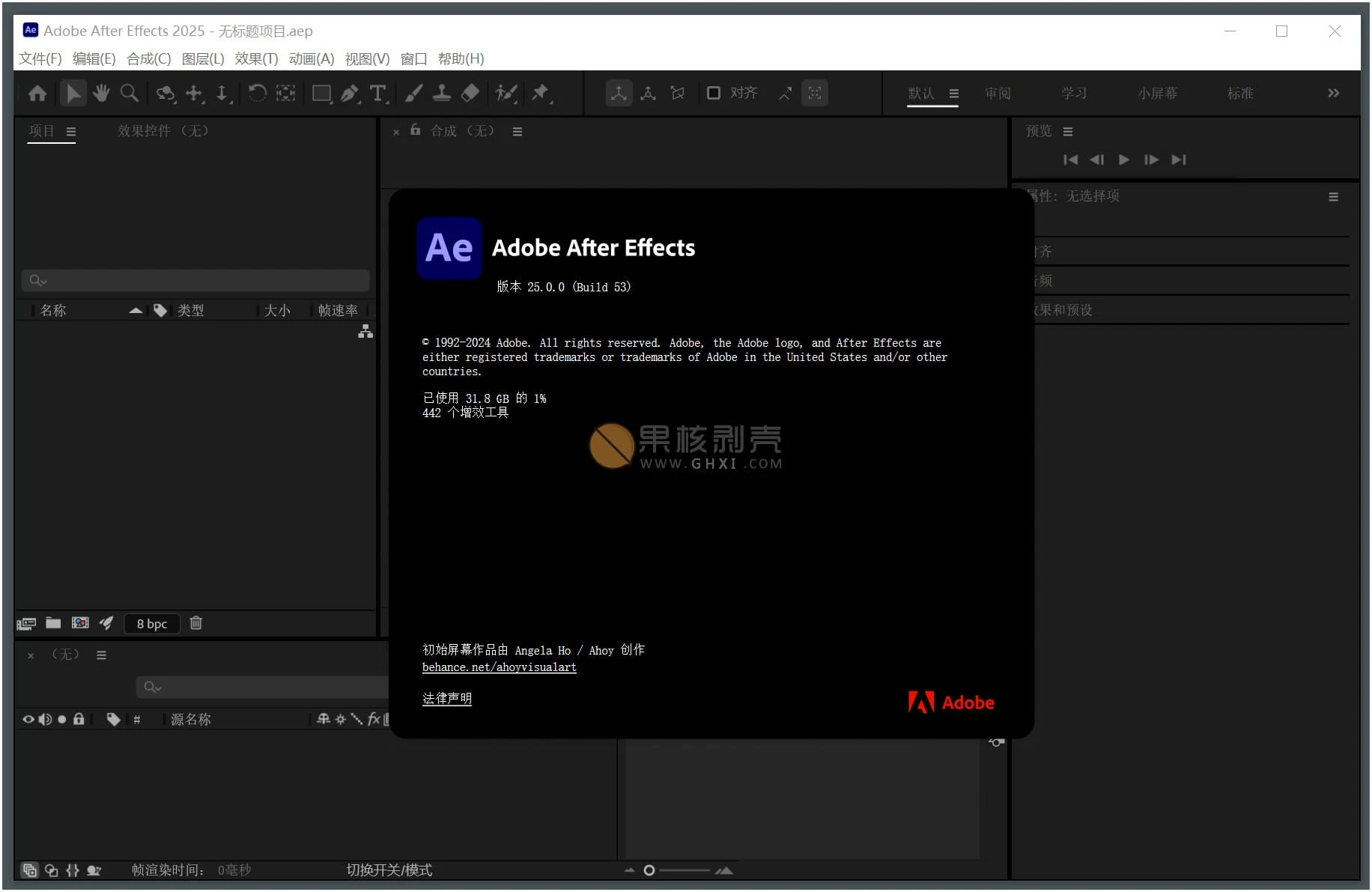Create a new composition from Project panel
The image size is (1372, 892).
(80, 623)
